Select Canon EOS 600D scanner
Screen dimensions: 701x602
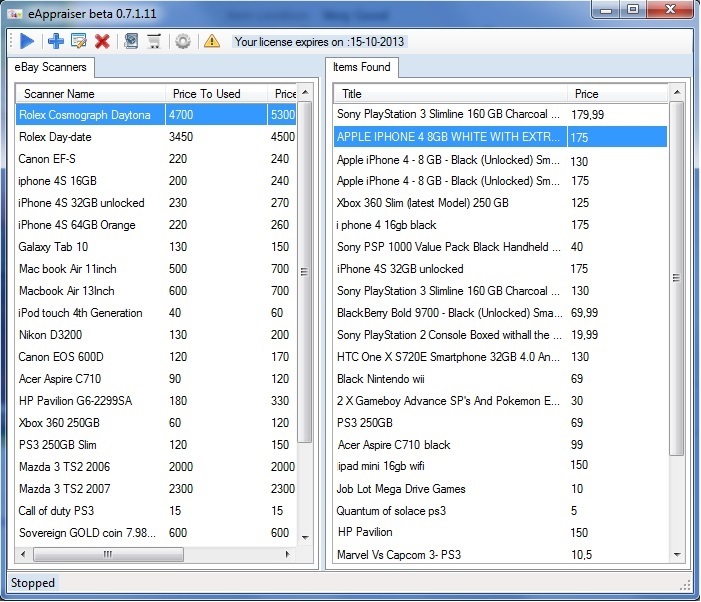(x=156, y=357)
